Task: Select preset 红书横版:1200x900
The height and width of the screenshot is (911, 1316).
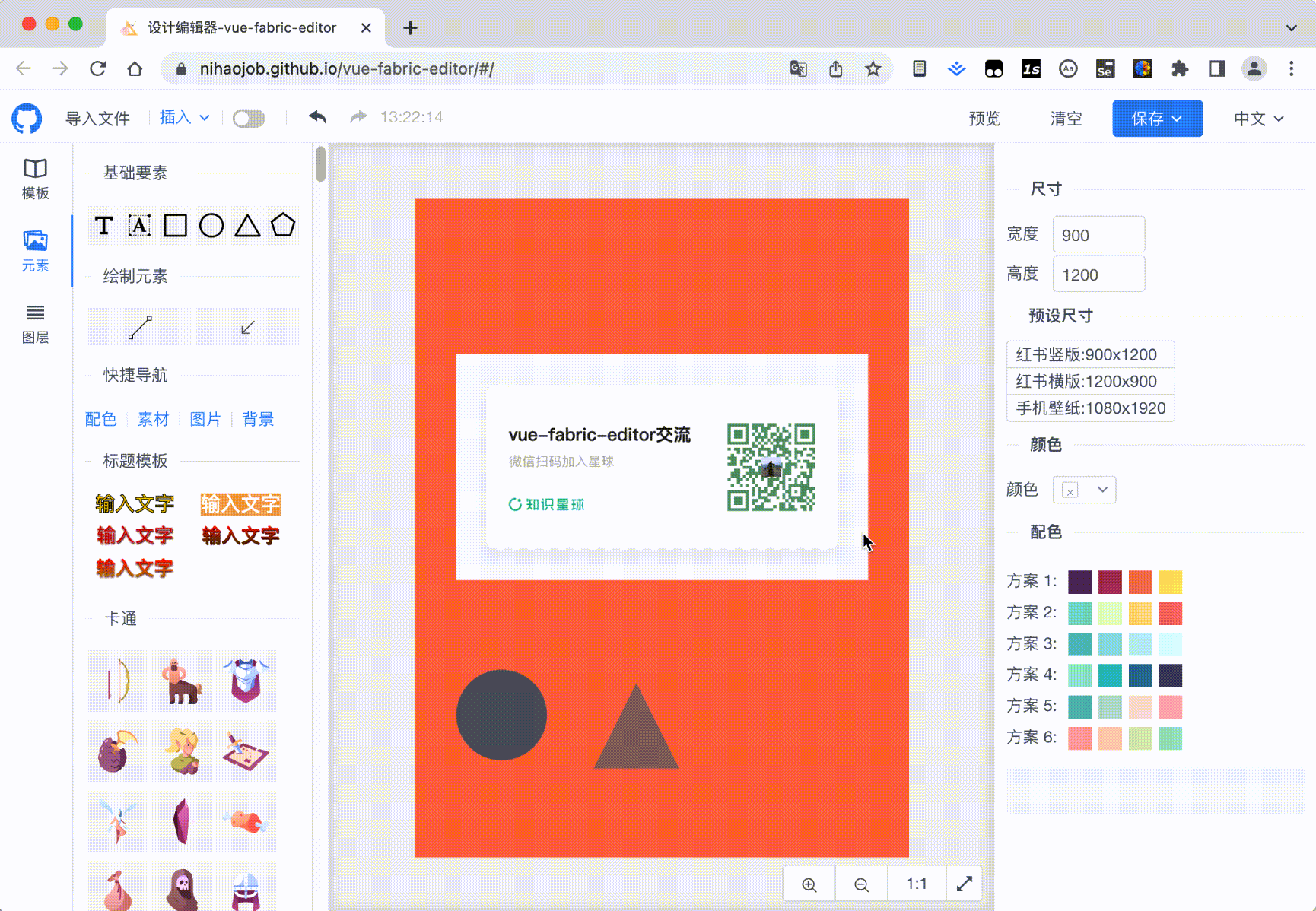Action: [1090, 381]
